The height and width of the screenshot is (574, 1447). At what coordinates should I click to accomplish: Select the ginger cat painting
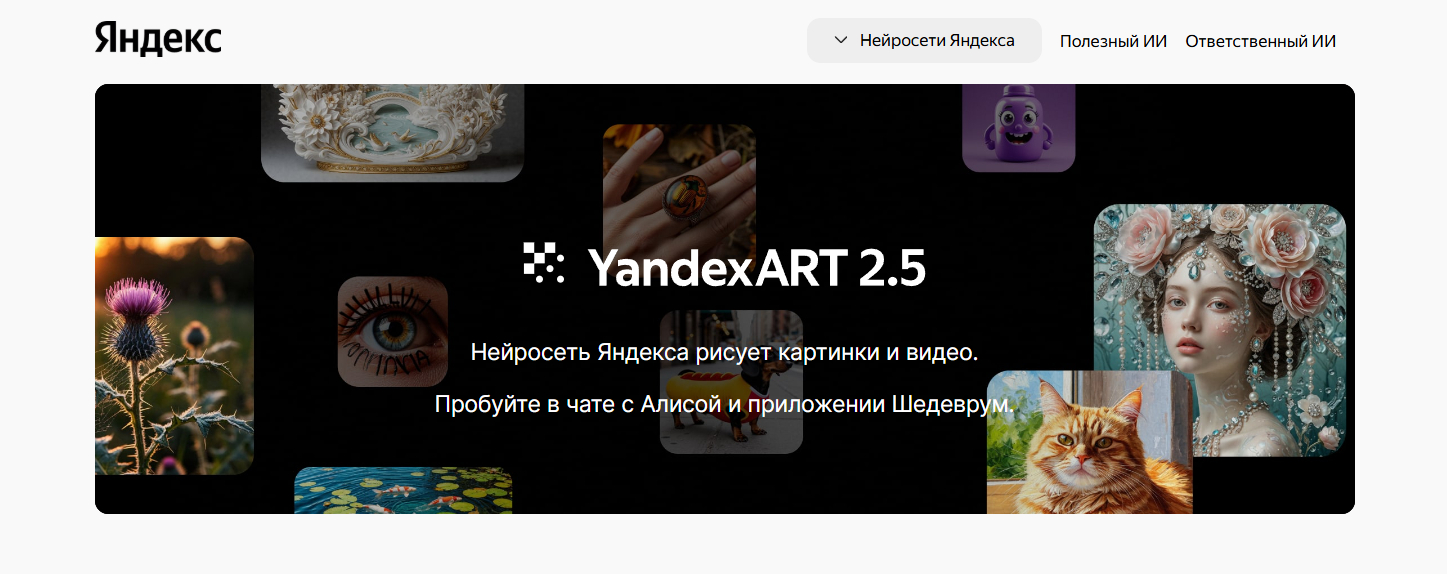coord(1089,442)
